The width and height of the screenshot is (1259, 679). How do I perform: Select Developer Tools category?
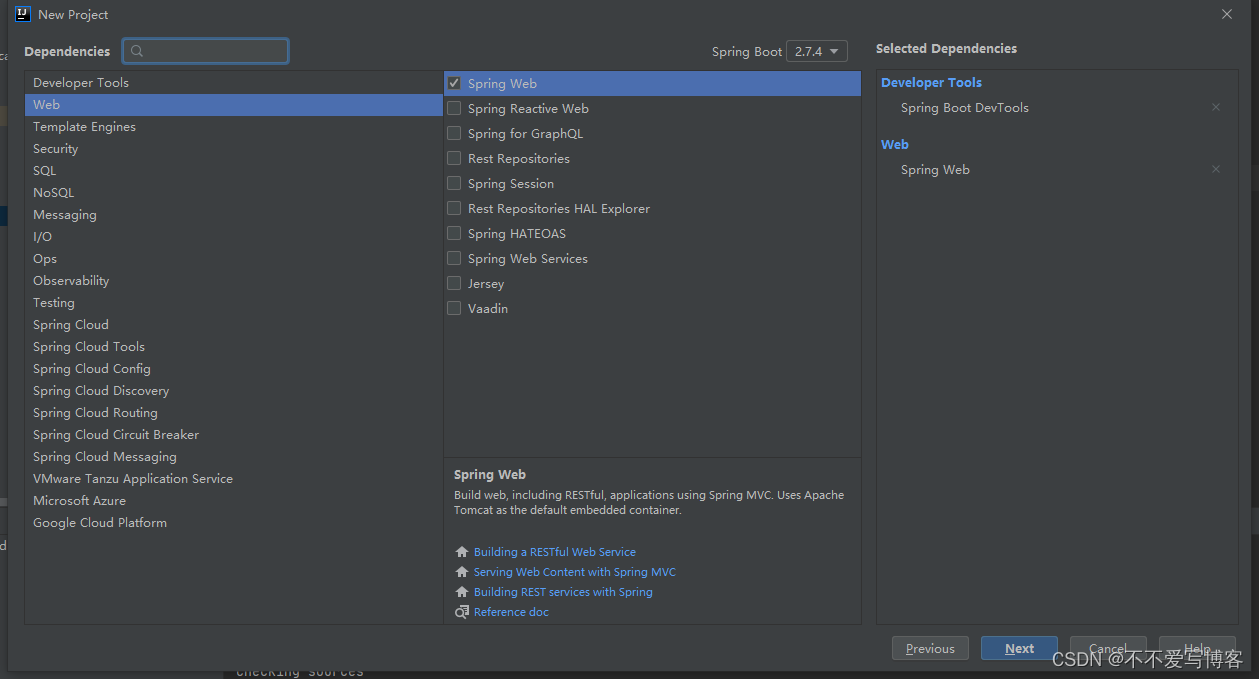pyautogui.click(x=234, y=83)
